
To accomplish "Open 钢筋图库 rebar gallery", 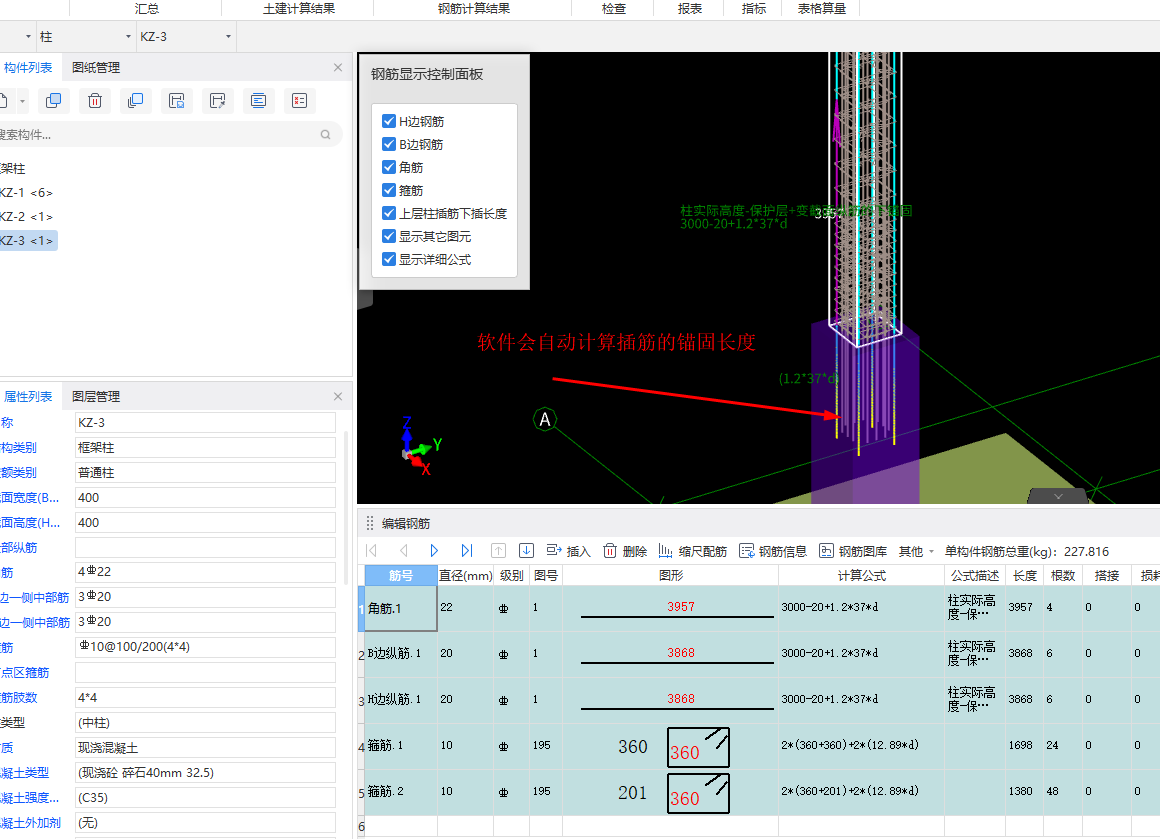I will click(x=852, y=551).
